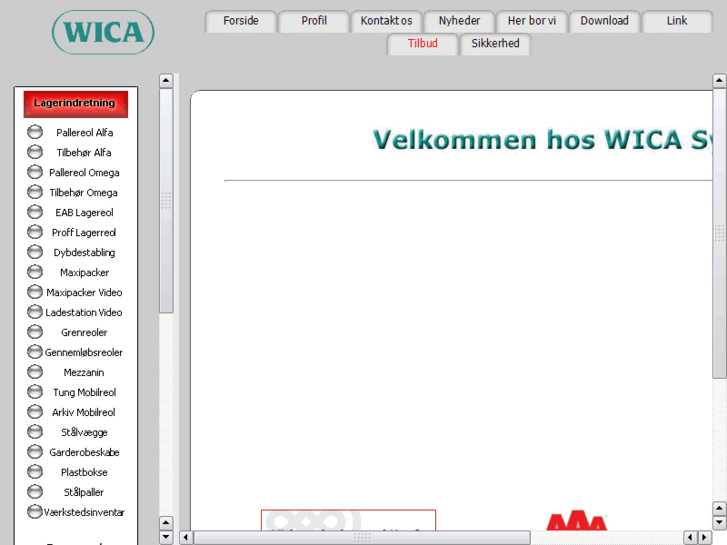
Task: Open the Maxipacker Video link
Action: click(84, 292)
